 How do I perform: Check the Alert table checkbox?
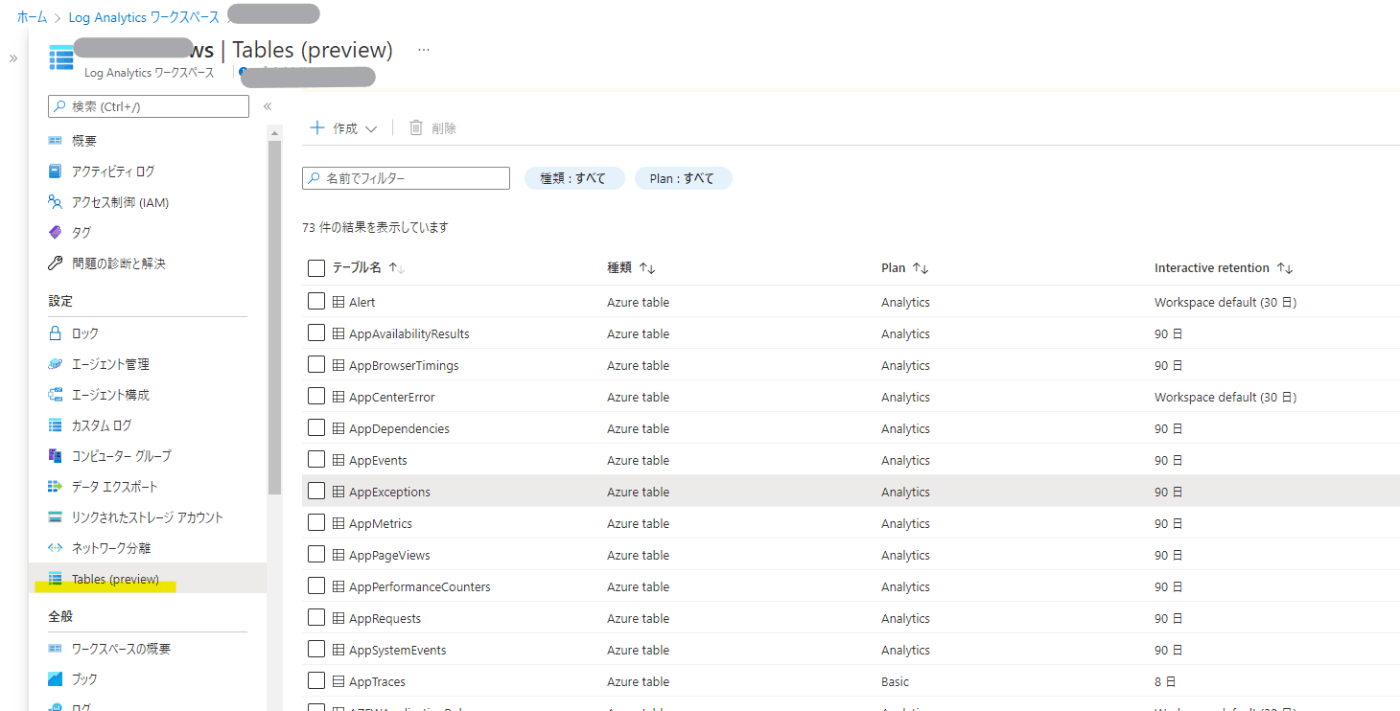point(316,301)
